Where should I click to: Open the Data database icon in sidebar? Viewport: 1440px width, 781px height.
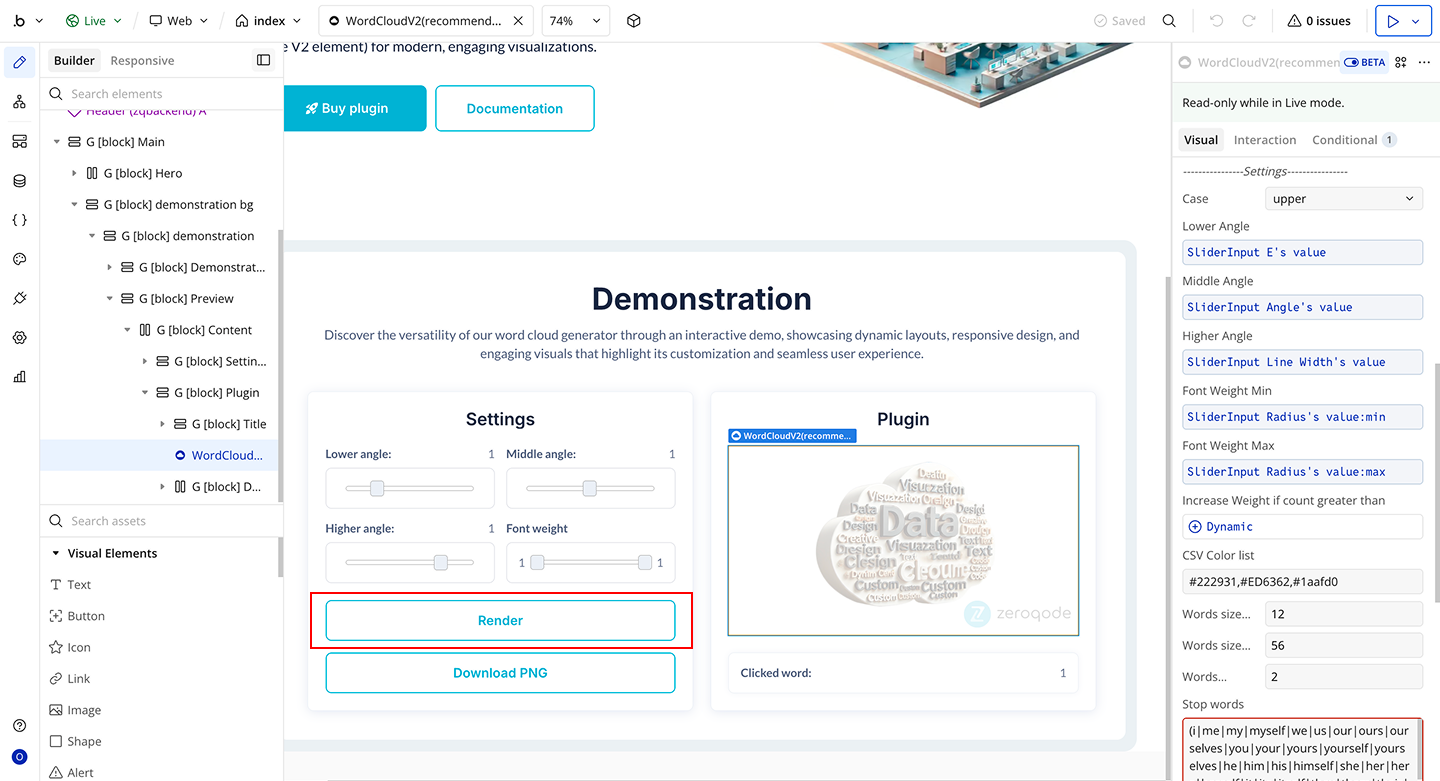click(x=19, y=181)
